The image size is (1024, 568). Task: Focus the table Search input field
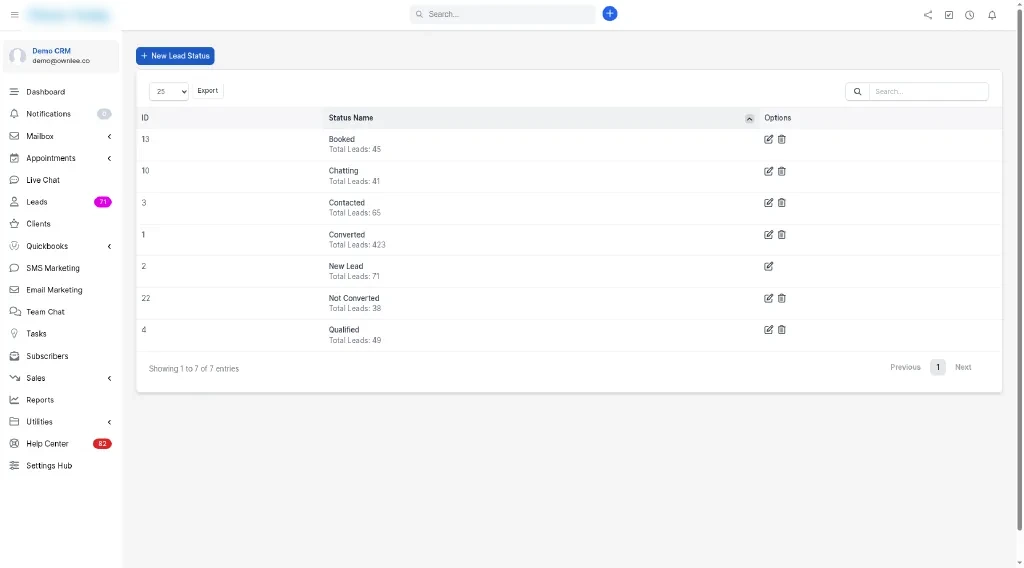(x=928, y=91)
